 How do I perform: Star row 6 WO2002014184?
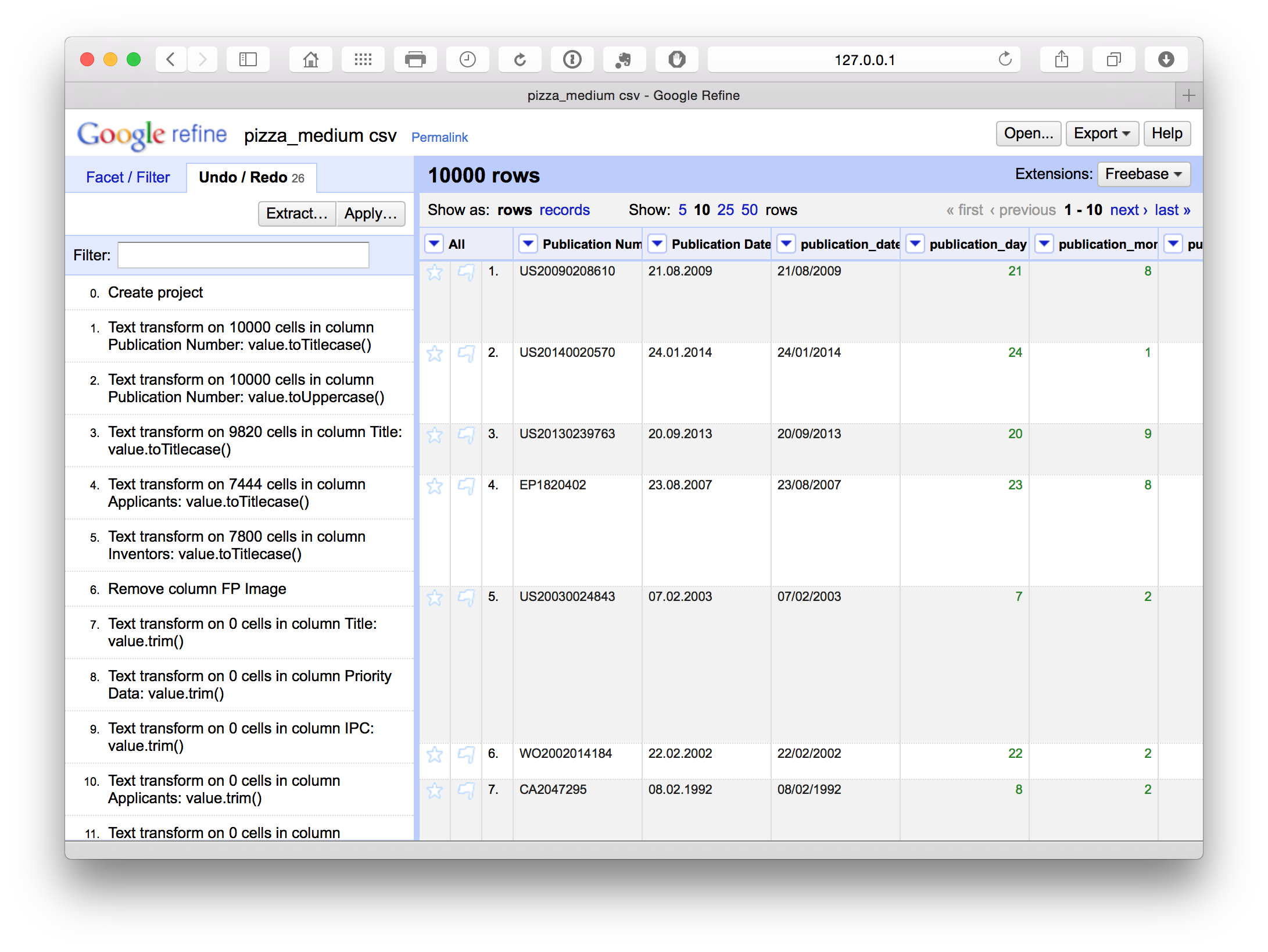(435, 754)
